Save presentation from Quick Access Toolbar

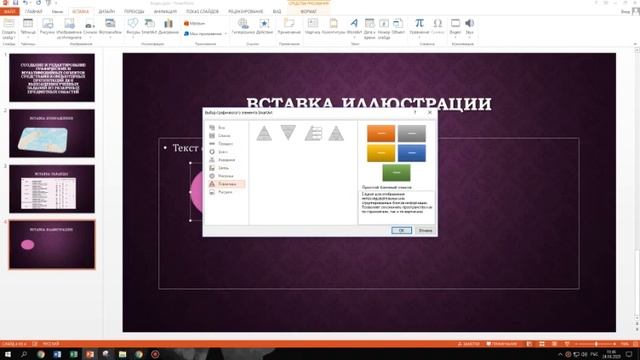[x=15, y=3]
